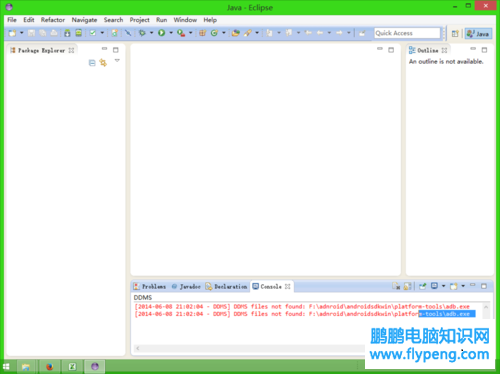Click the Clear Console icon
This screenshot has width=500, height=374.
396,286
